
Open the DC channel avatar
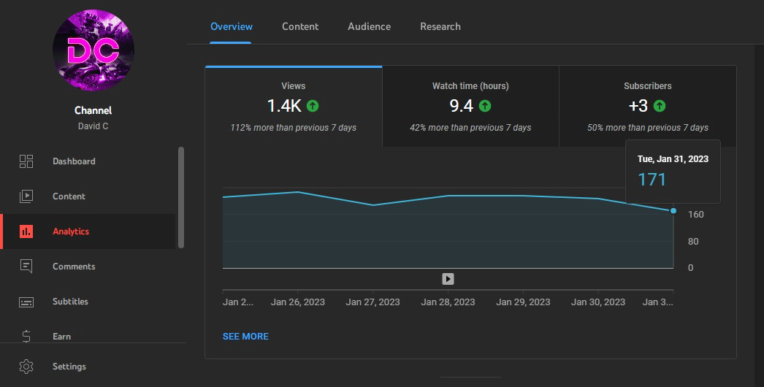pyautogui.click(x=93, y=50)
